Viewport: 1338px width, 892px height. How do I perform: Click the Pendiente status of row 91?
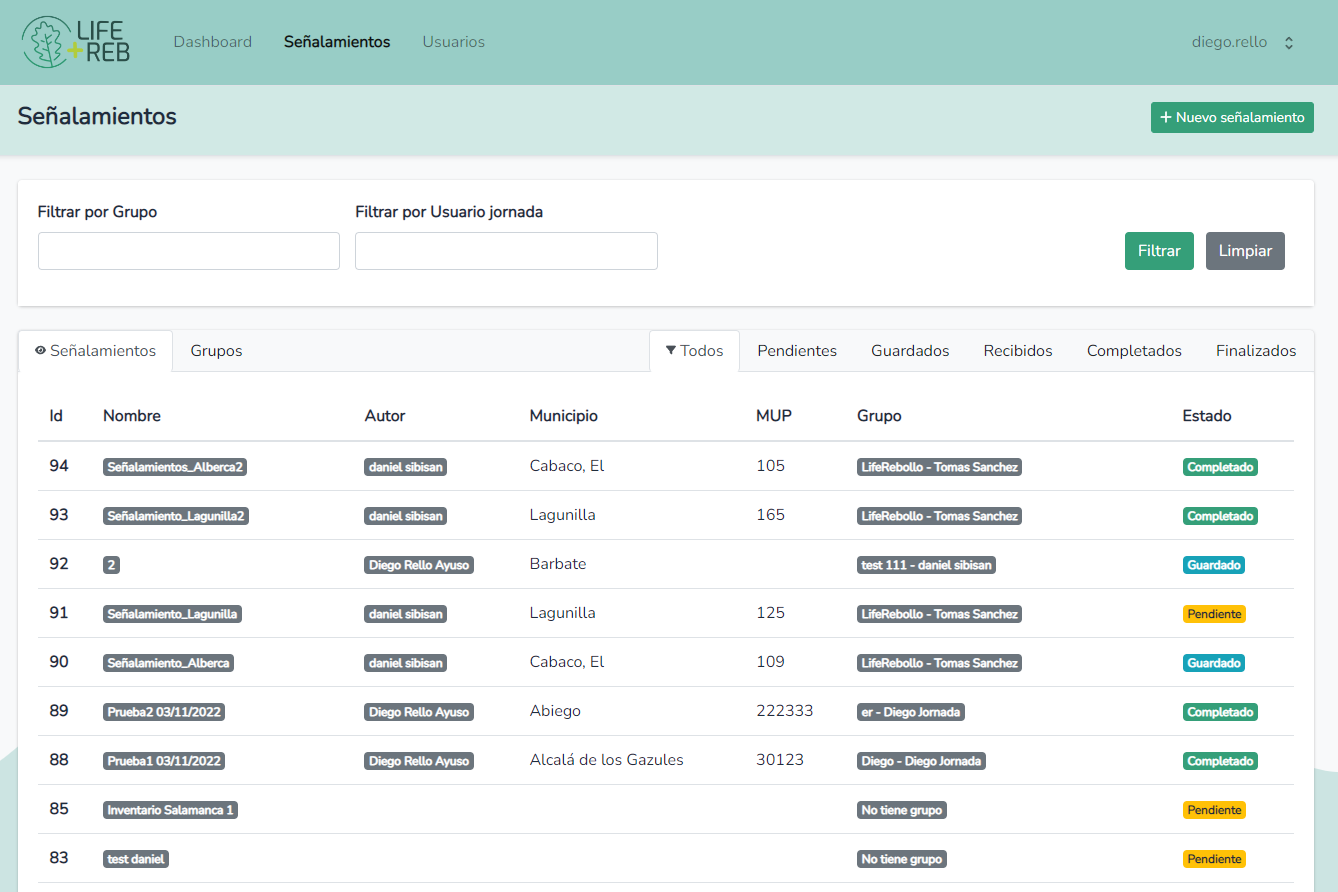(x=1214, y=614)
